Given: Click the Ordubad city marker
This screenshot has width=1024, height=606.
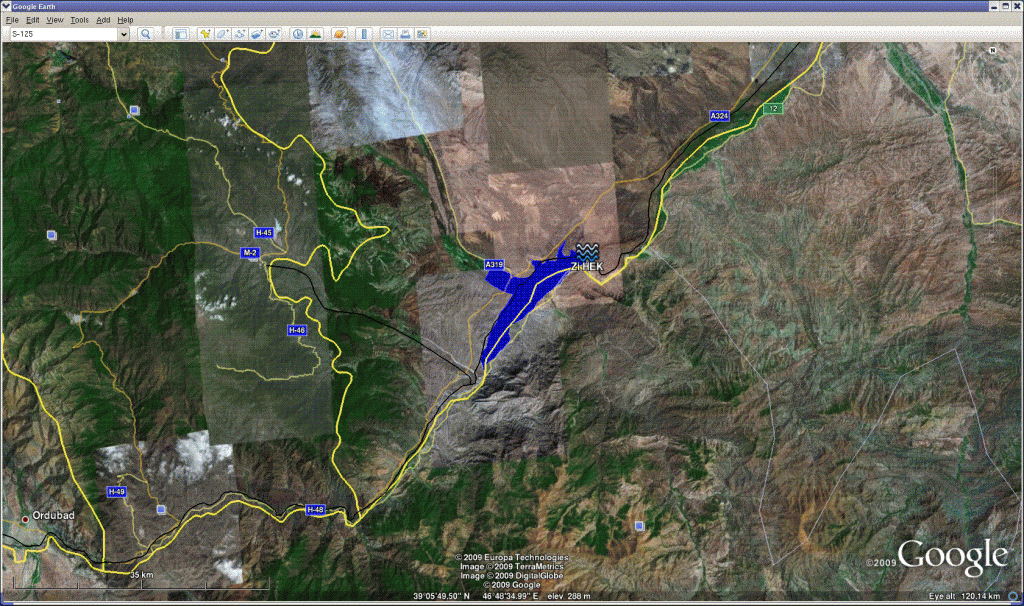Looking at the screenshot, I should point(25,519).
